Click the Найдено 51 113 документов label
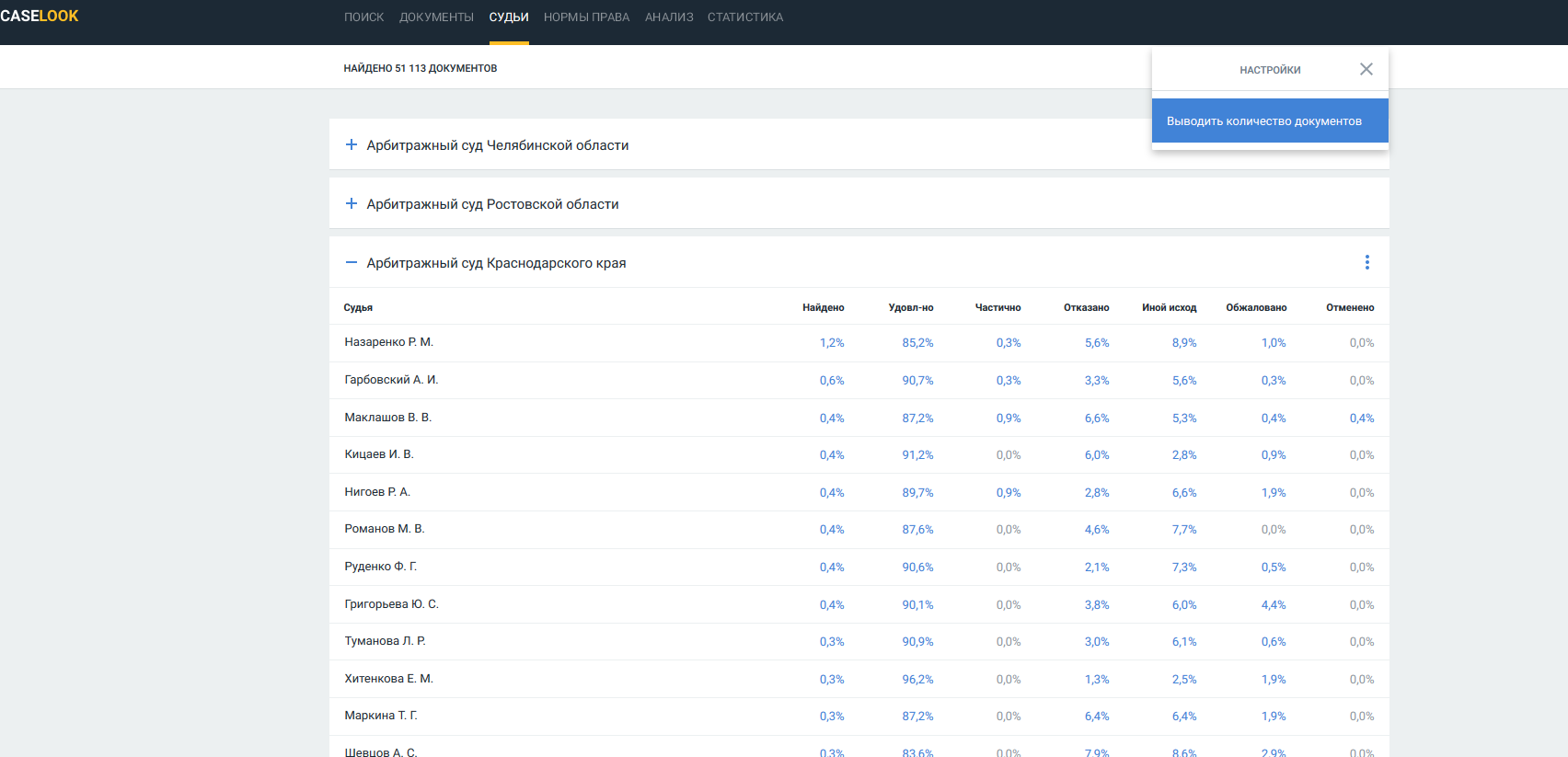Screen dimensions: 1568x757 (x=421, y=68)
